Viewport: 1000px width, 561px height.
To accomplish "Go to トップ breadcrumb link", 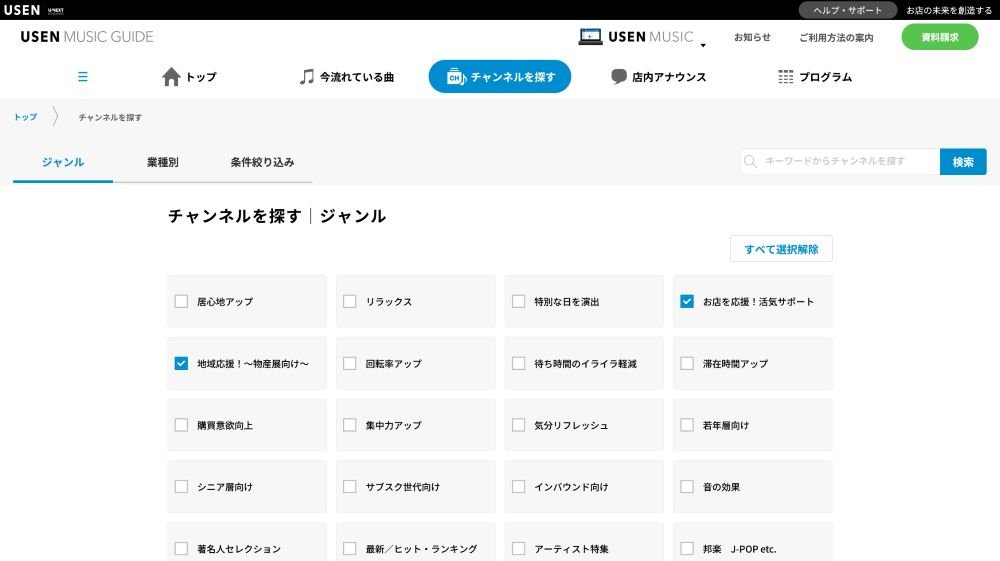I will (x=25, y=118).
